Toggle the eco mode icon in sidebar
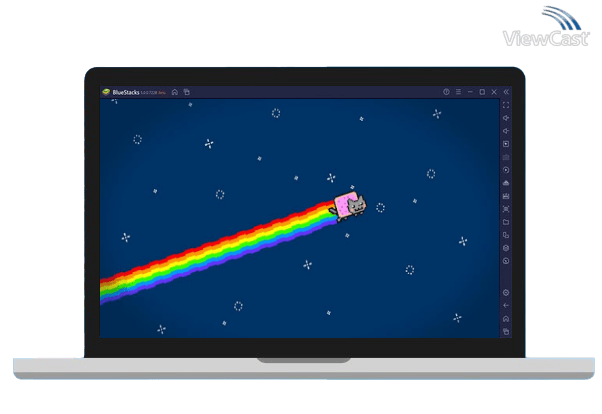Viewport: 602px width, 414px height. click(506, 248)
